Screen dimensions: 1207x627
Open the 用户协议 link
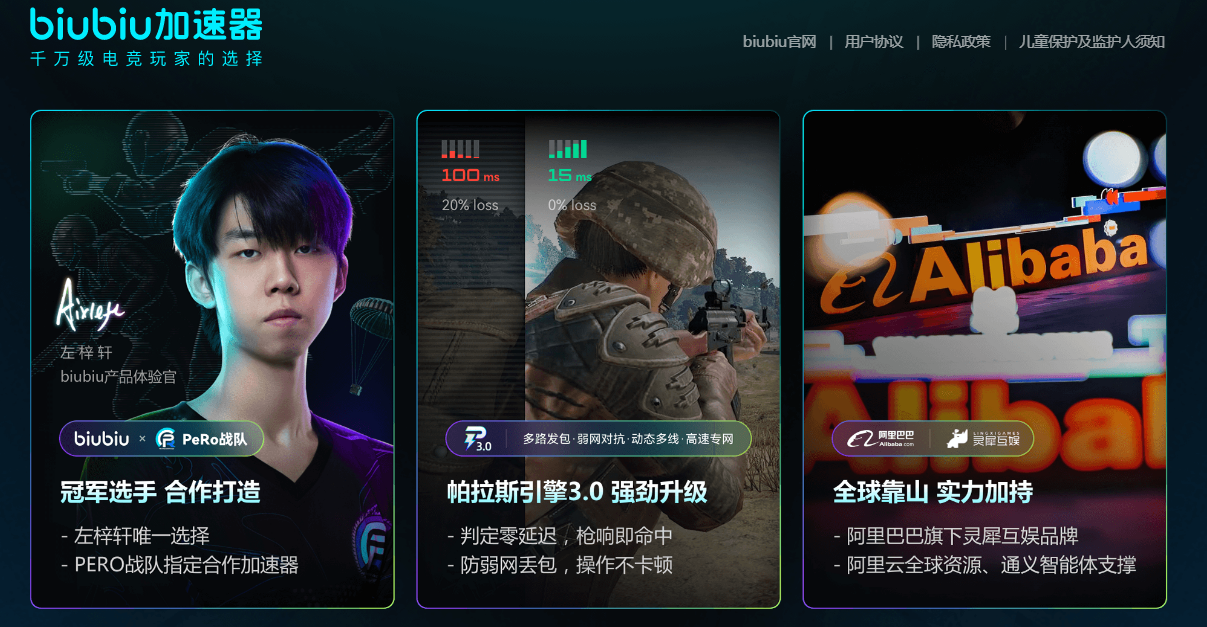pos(873,42)
